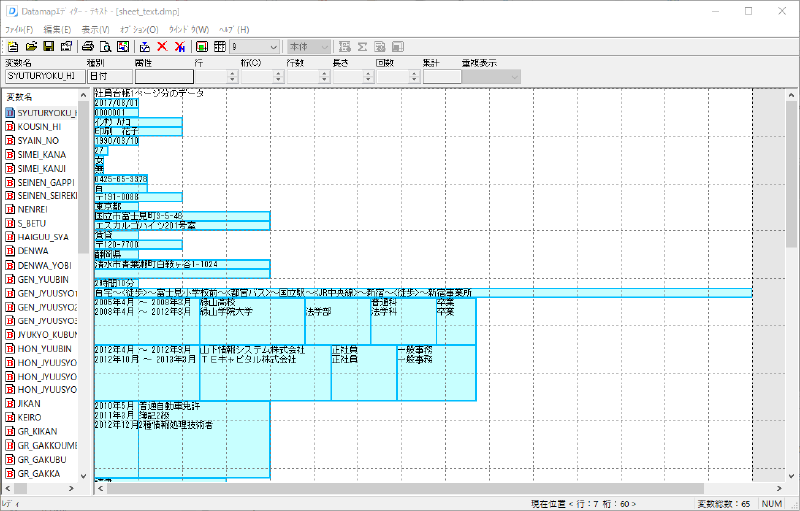This screenshot has height=511, width=800.
Task: Select the DENWA variable in the list
Action: (x=33, y=250)
